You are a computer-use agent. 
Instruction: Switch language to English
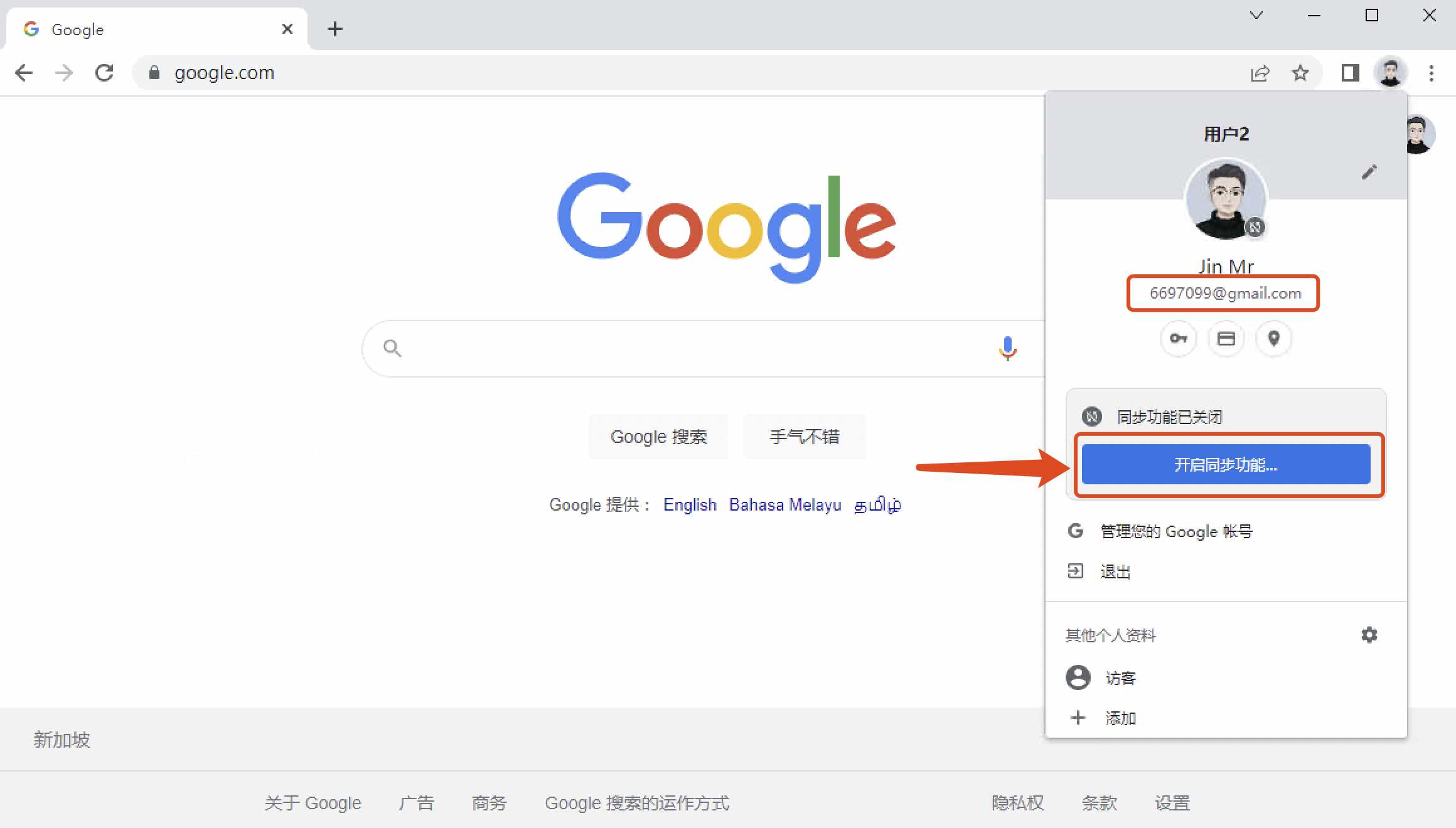(690, 505)
